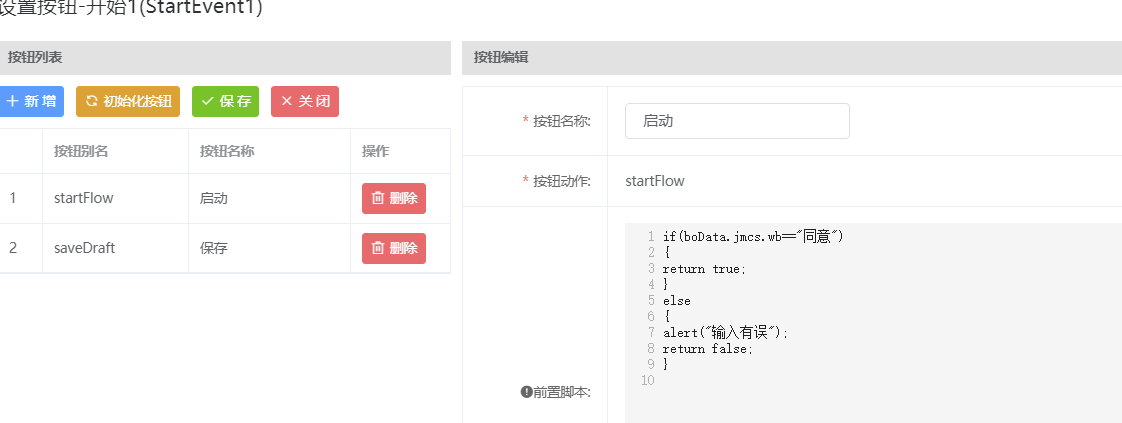Click the checkmark icon on 保存 button
1122x423 pixels.
pyautogui.click(x=207, y=101)
